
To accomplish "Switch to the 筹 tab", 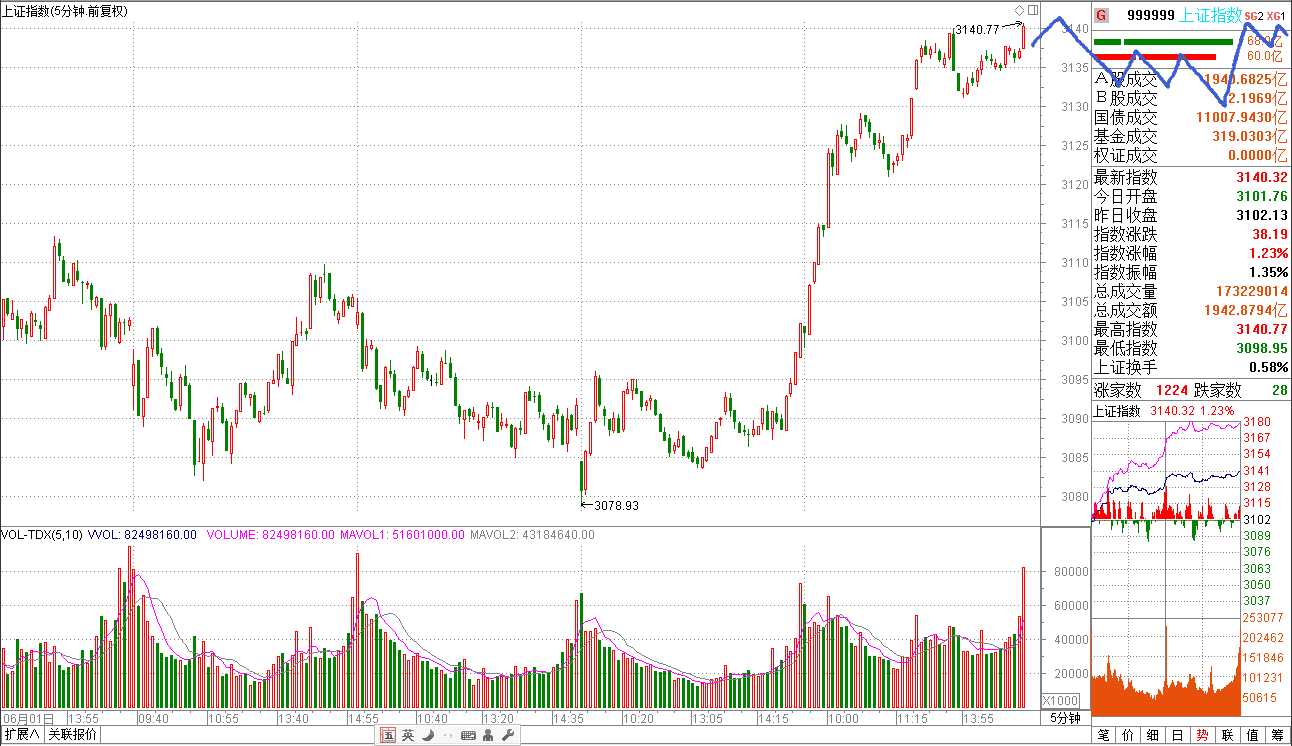I will [x=1277, y=735].
